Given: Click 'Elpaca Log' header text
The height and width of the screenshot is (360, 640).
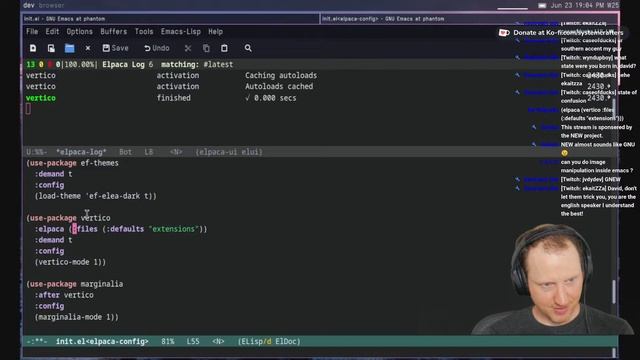Looking at the screenshot, I should [x=123, y=64].
